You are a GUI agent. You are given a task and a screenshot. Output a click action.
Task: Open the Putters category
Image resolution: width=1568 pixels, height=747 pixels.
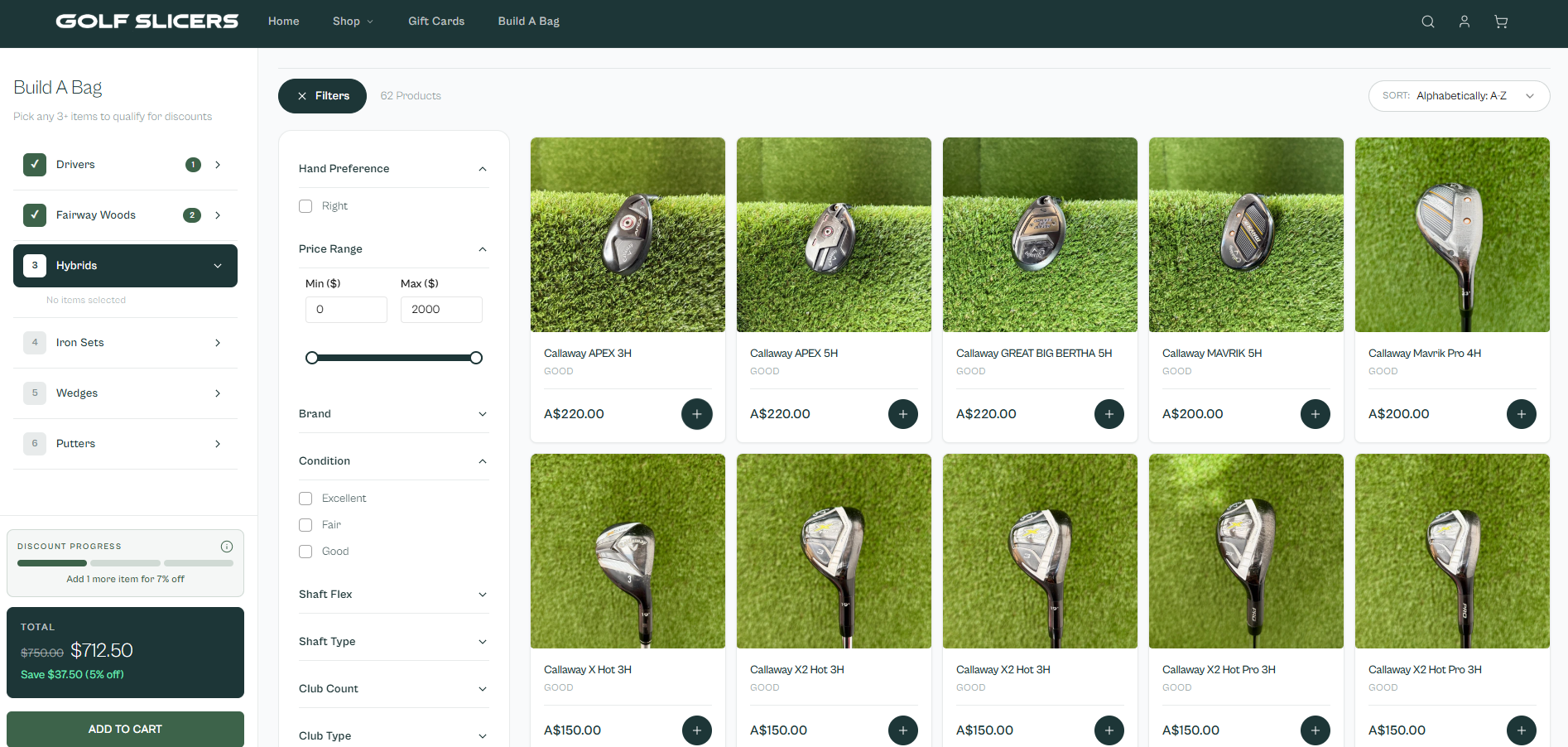tap(125, 444)
